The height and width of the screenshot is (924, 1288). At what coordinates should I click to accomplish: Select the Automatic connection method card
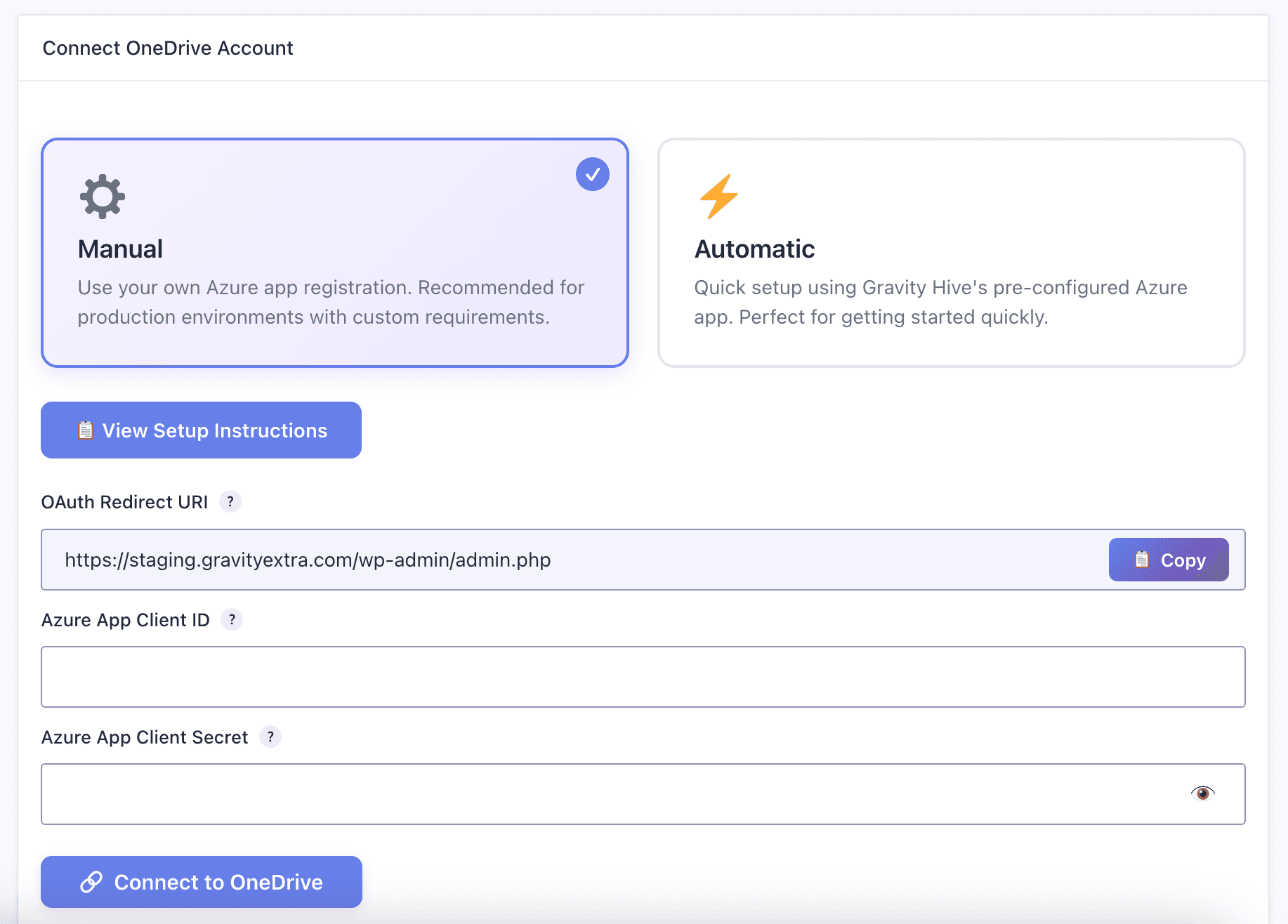point(951,253)
